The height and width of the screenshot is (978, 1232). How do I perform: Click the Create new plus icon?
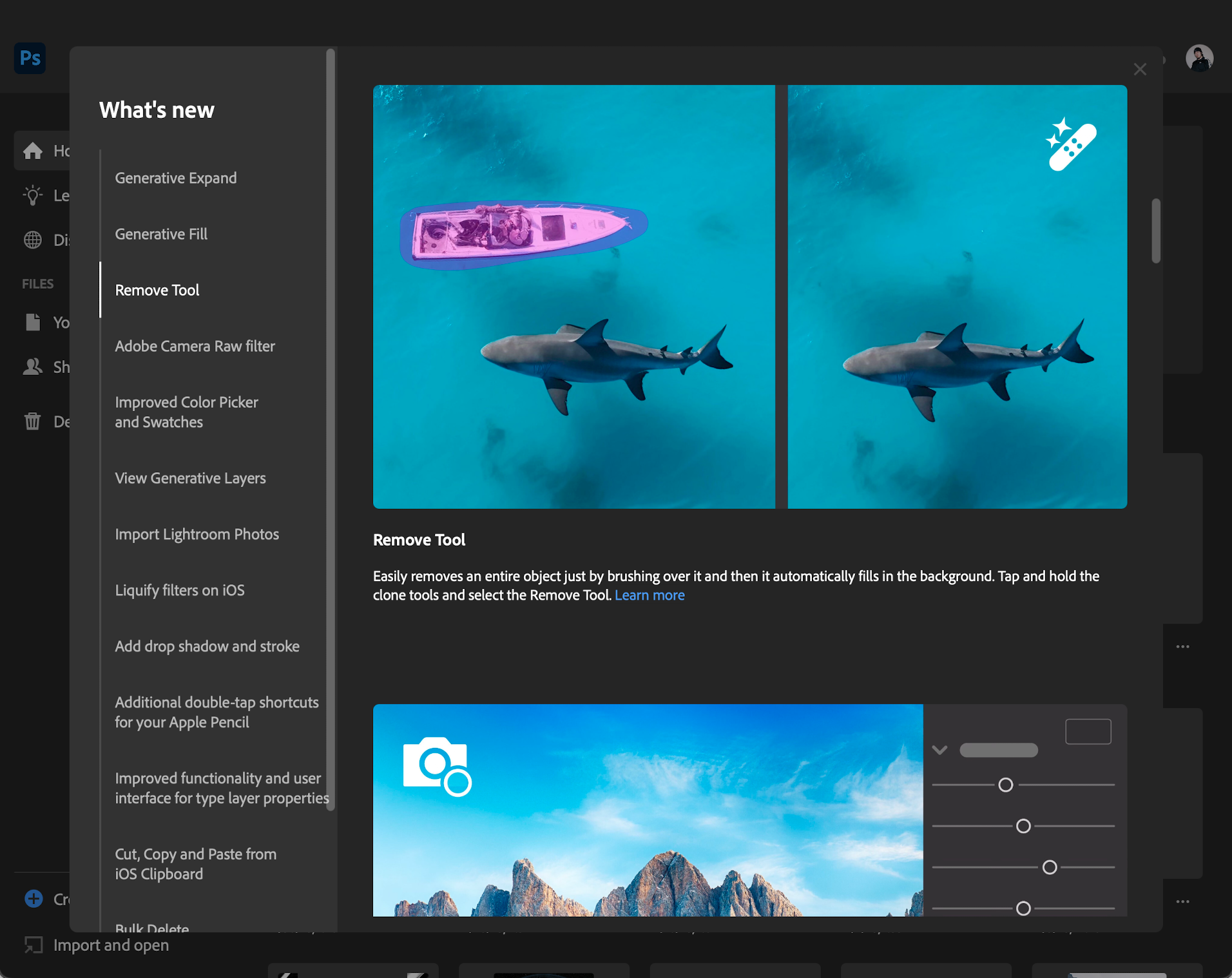(x=34, y=899)
